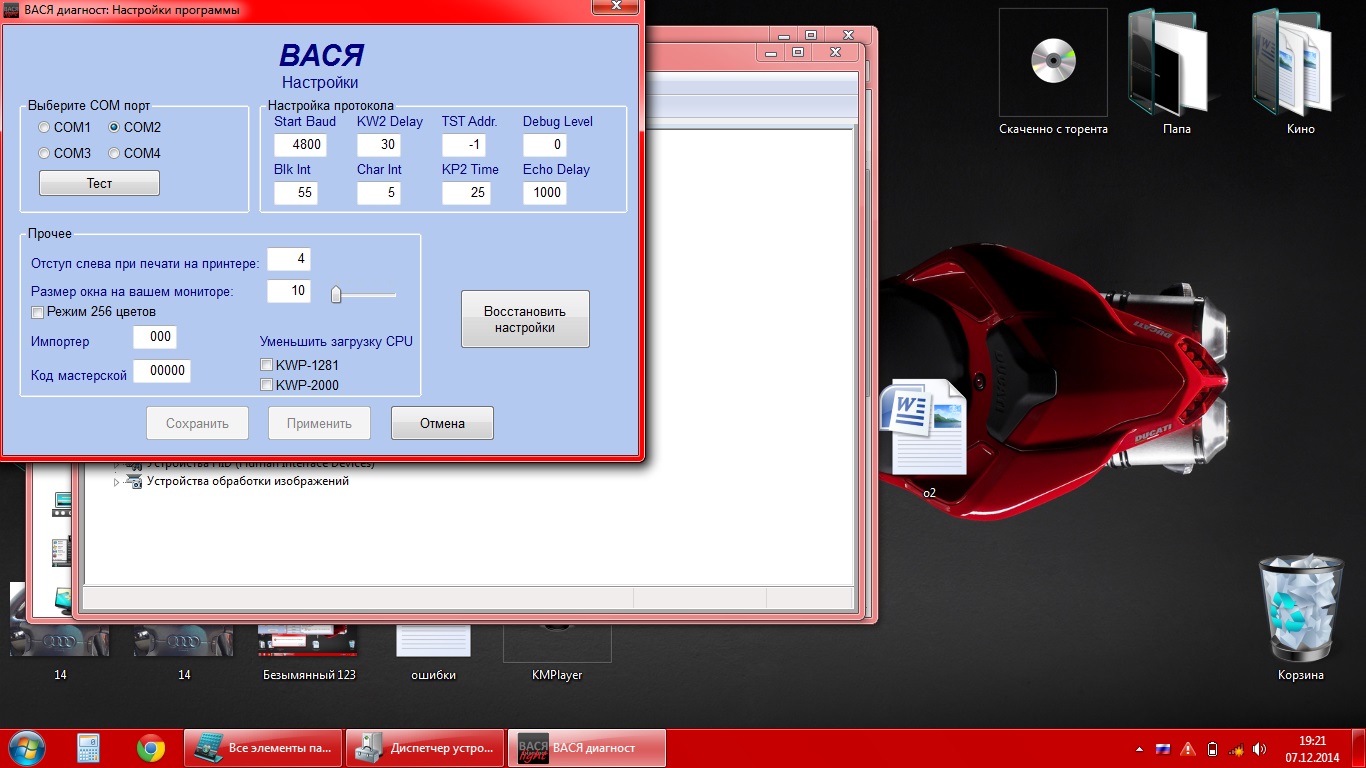
Task: Click the volume icon in system tray
Action: [1260, 748]
